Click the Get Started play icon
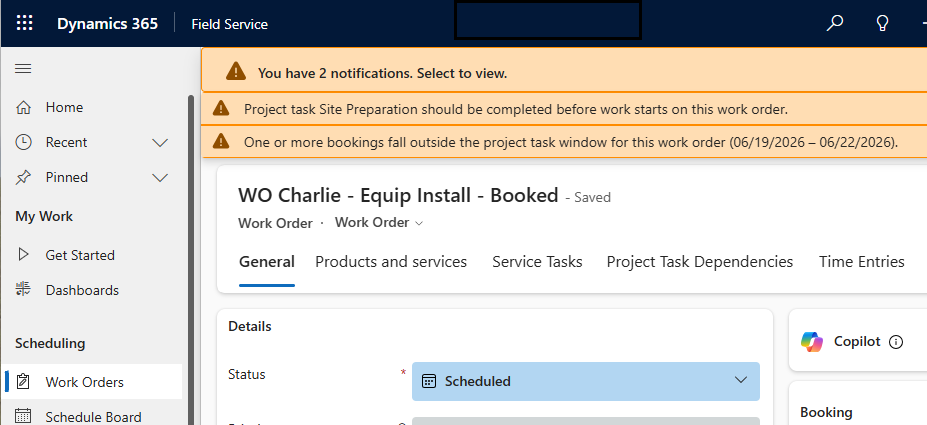Image resolution: width=927 pixels, height=425 pixels. [23, 255]
